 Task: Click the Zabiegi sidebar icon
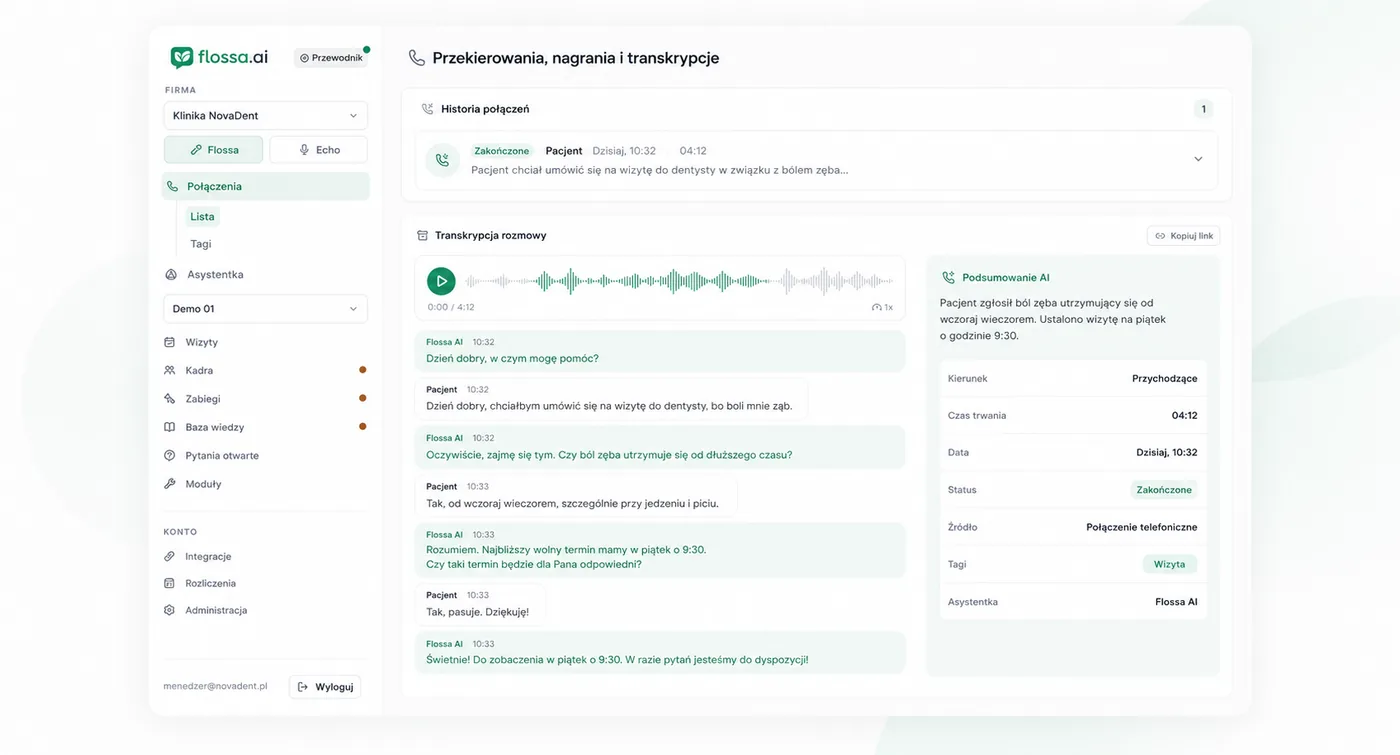170,399
